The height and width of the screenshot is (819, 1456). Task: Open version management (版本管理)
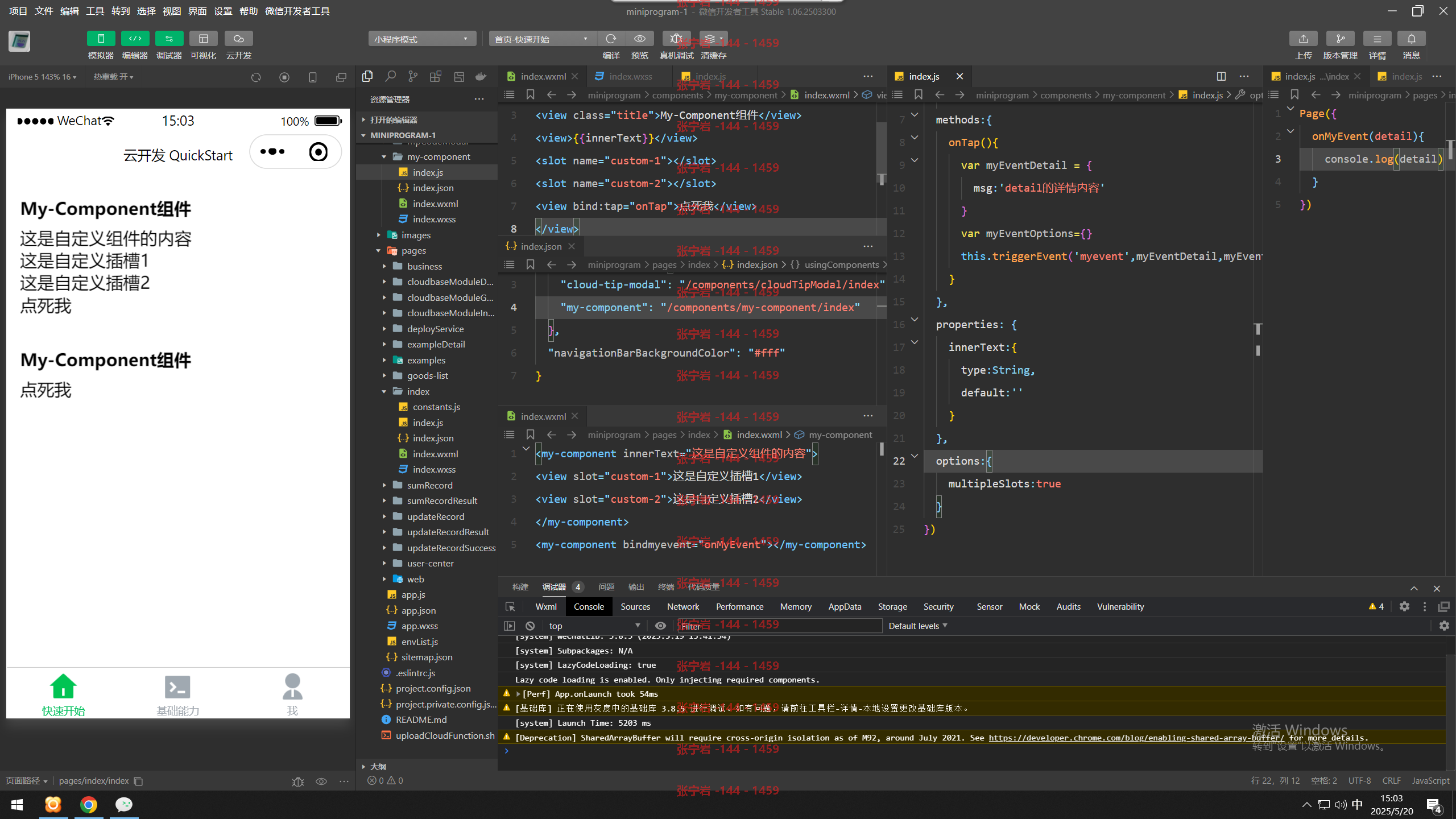pyautogui.click(x=1340, y=39)
